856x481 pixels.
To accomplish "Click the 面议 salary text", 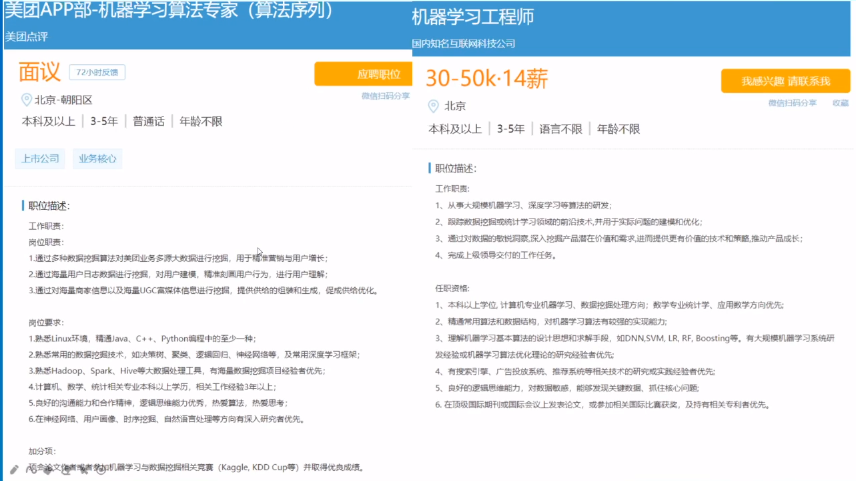I will click(39, 72).
